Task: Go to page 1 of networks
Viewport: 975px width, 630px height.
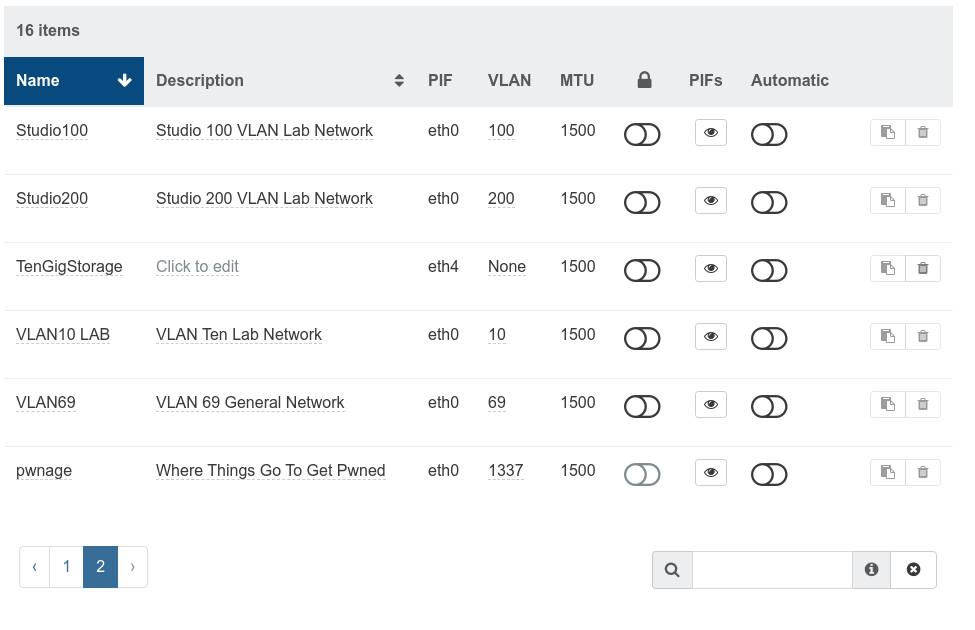Action: point(66,567)
